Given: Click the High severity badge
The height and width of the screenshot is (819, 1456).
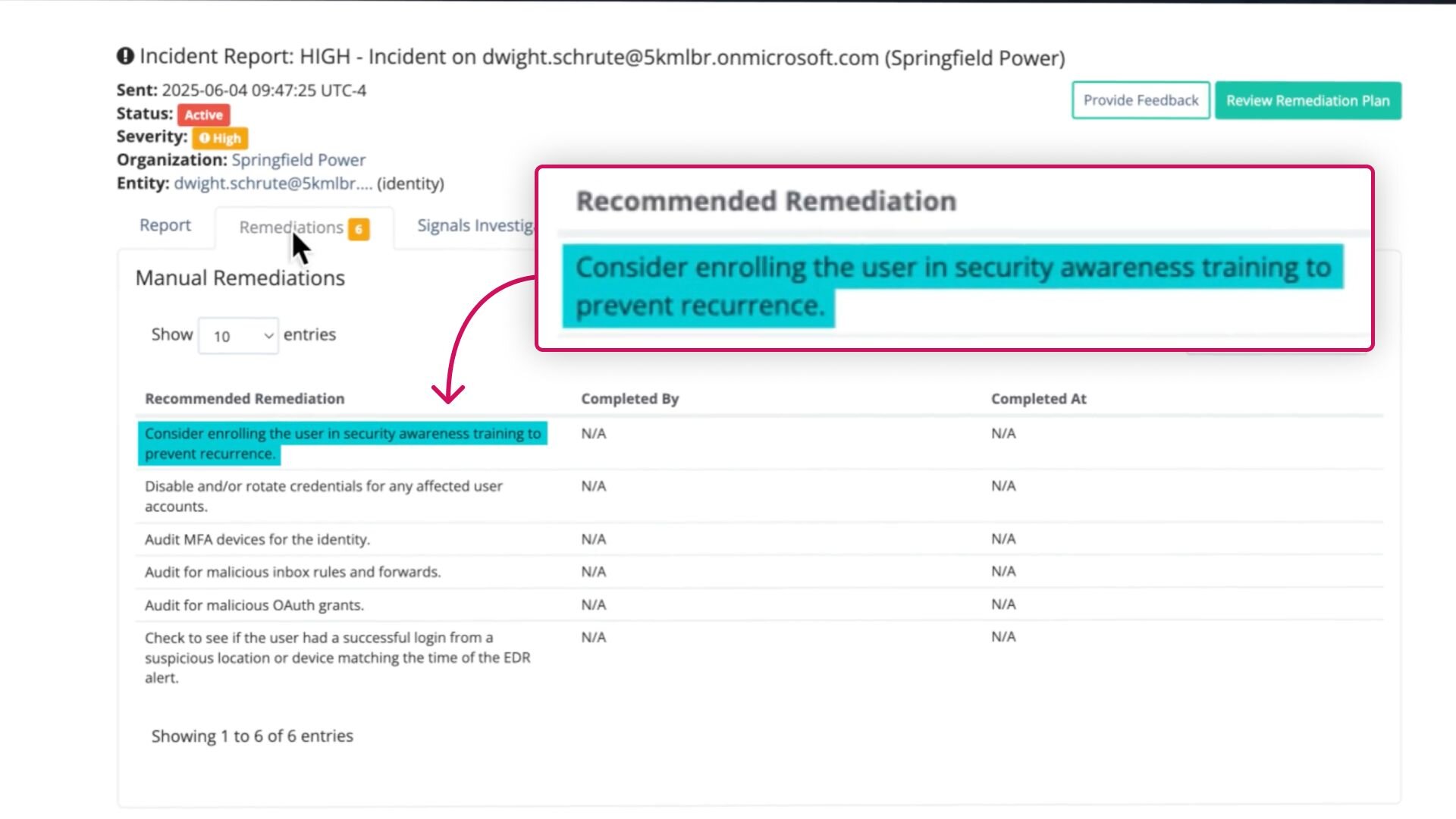Looking at the screenshot, I should [x=220, y=138].
